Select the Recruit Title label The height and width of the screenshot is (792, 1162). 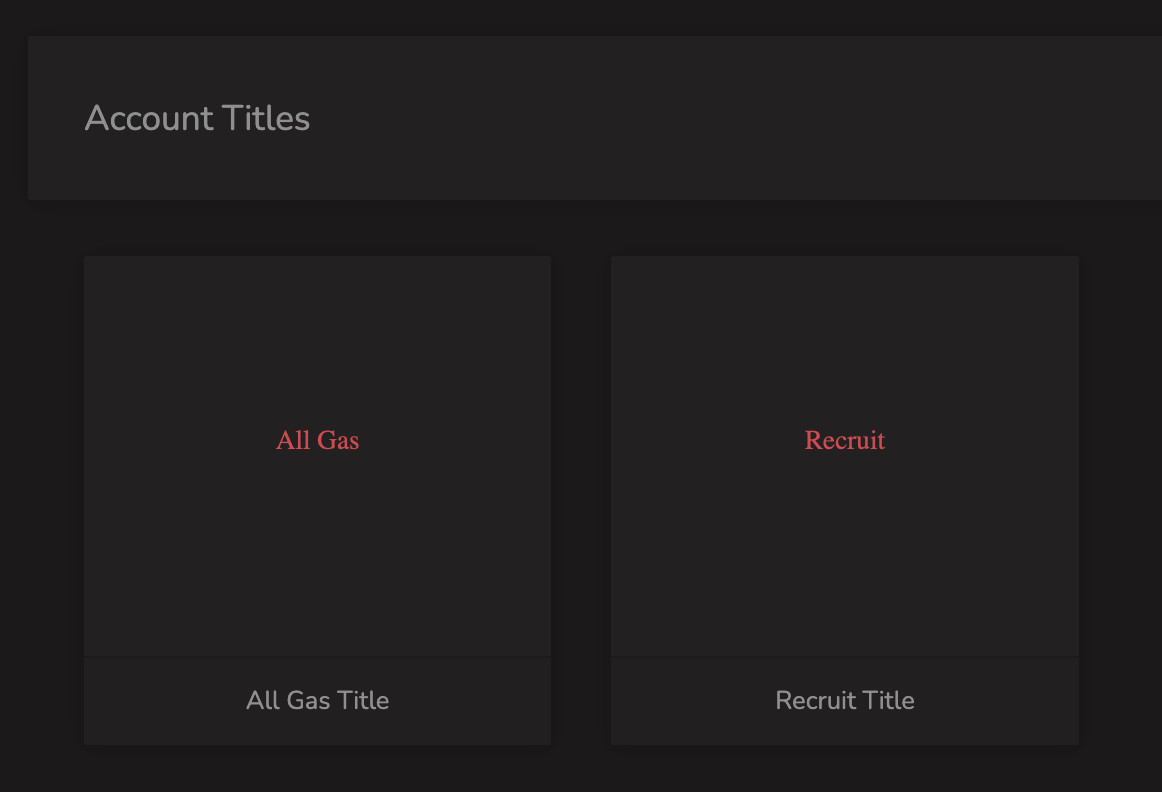[845, 700]
